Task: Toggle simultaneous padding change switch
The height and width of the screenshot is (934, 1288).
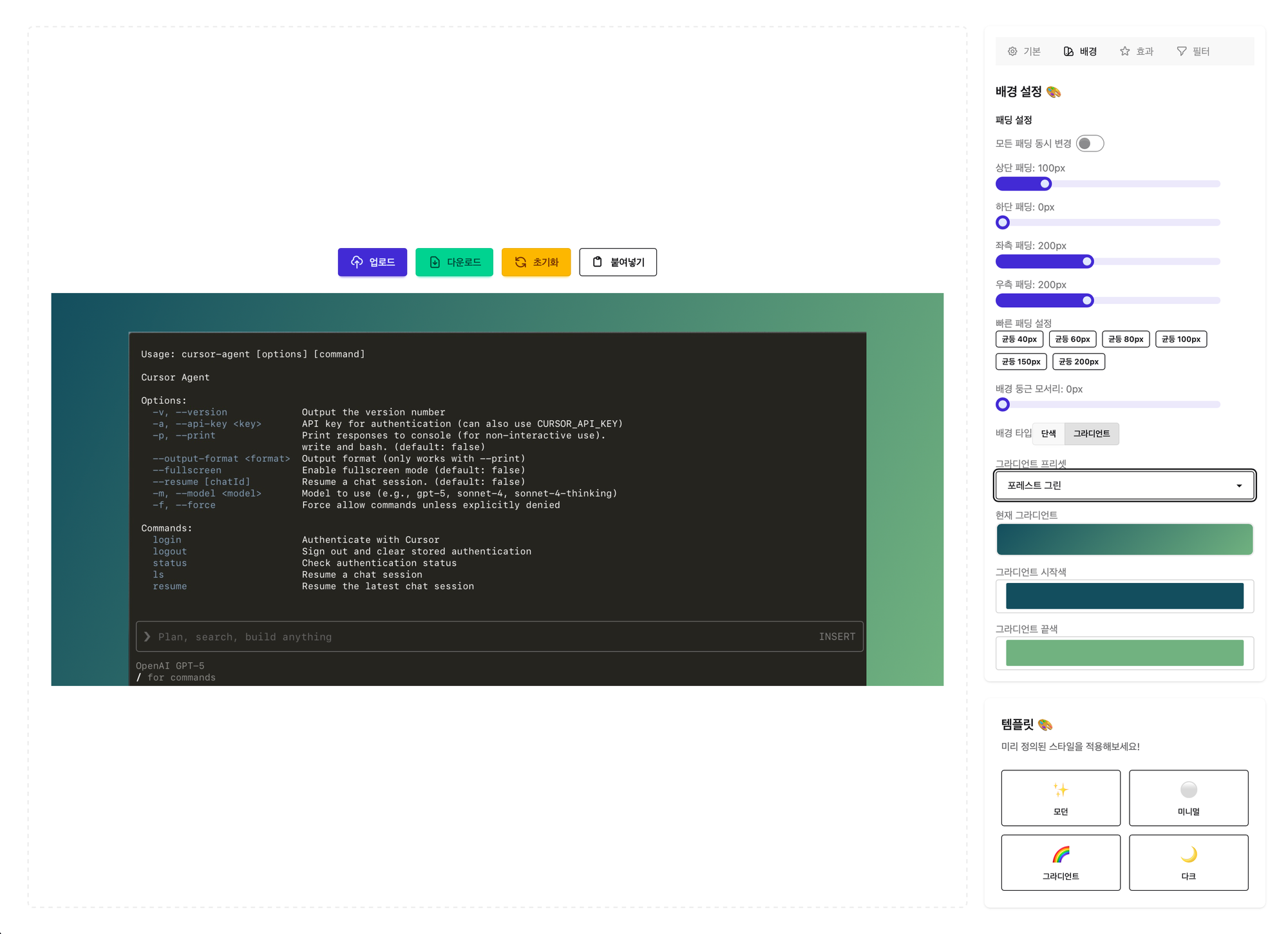Action: point(1090,144)
